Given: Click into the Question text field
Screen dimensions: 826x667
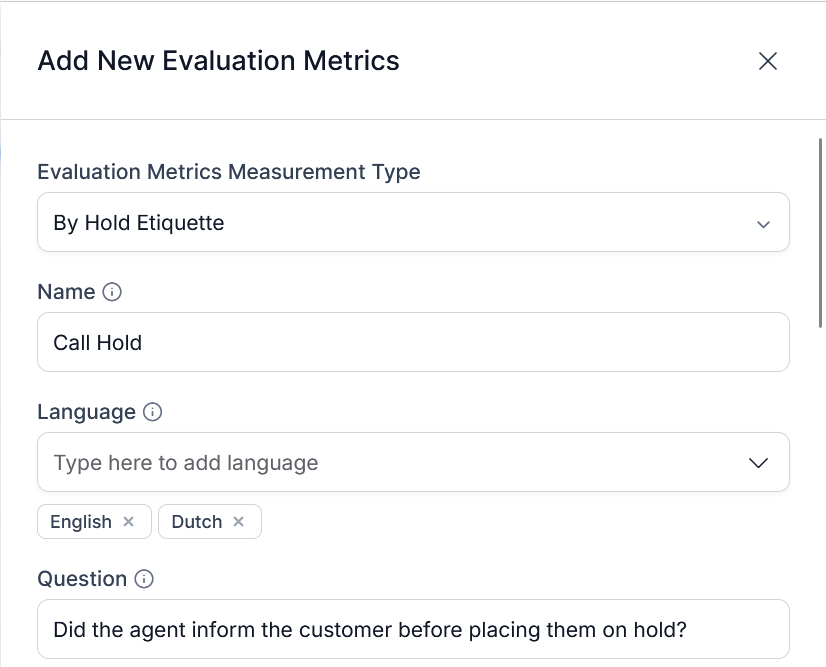Looking at the screenshot, I should coord(412,629).
